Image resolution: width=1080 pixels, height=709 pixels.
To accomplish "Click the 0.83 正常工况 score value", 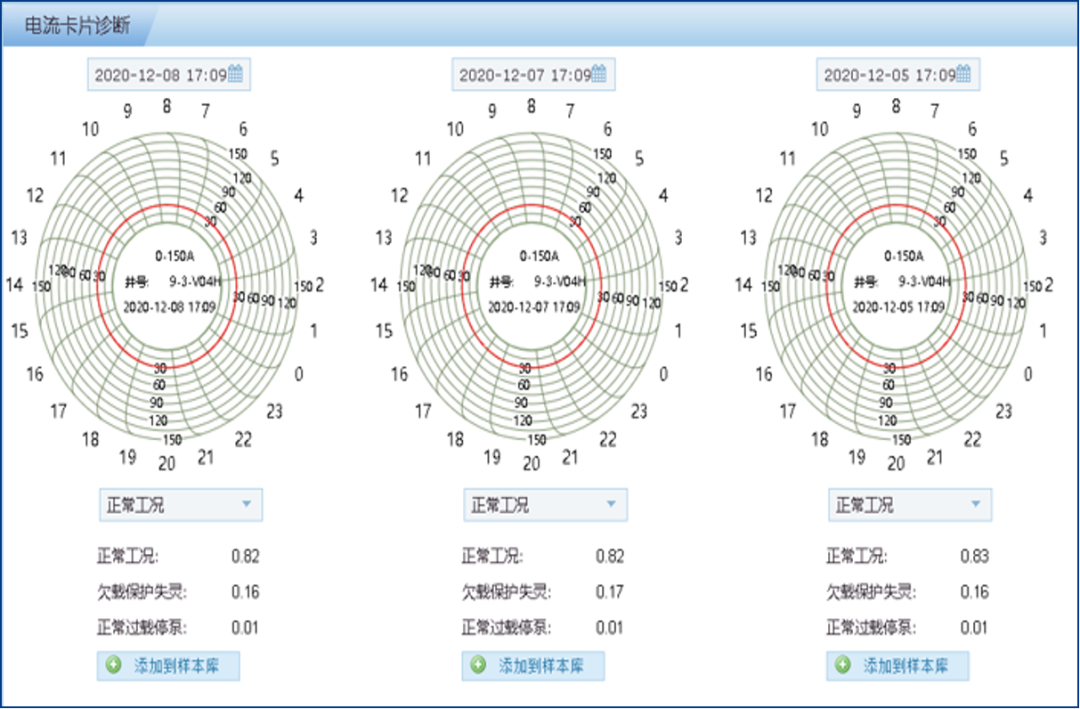I will tap(974, 556).
